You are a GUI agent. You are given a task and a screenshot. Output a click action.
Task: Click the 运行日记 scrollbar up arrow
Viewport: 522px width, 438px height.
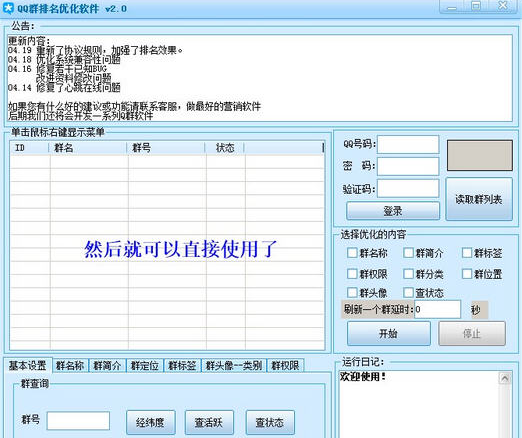[x=505, y=378]
